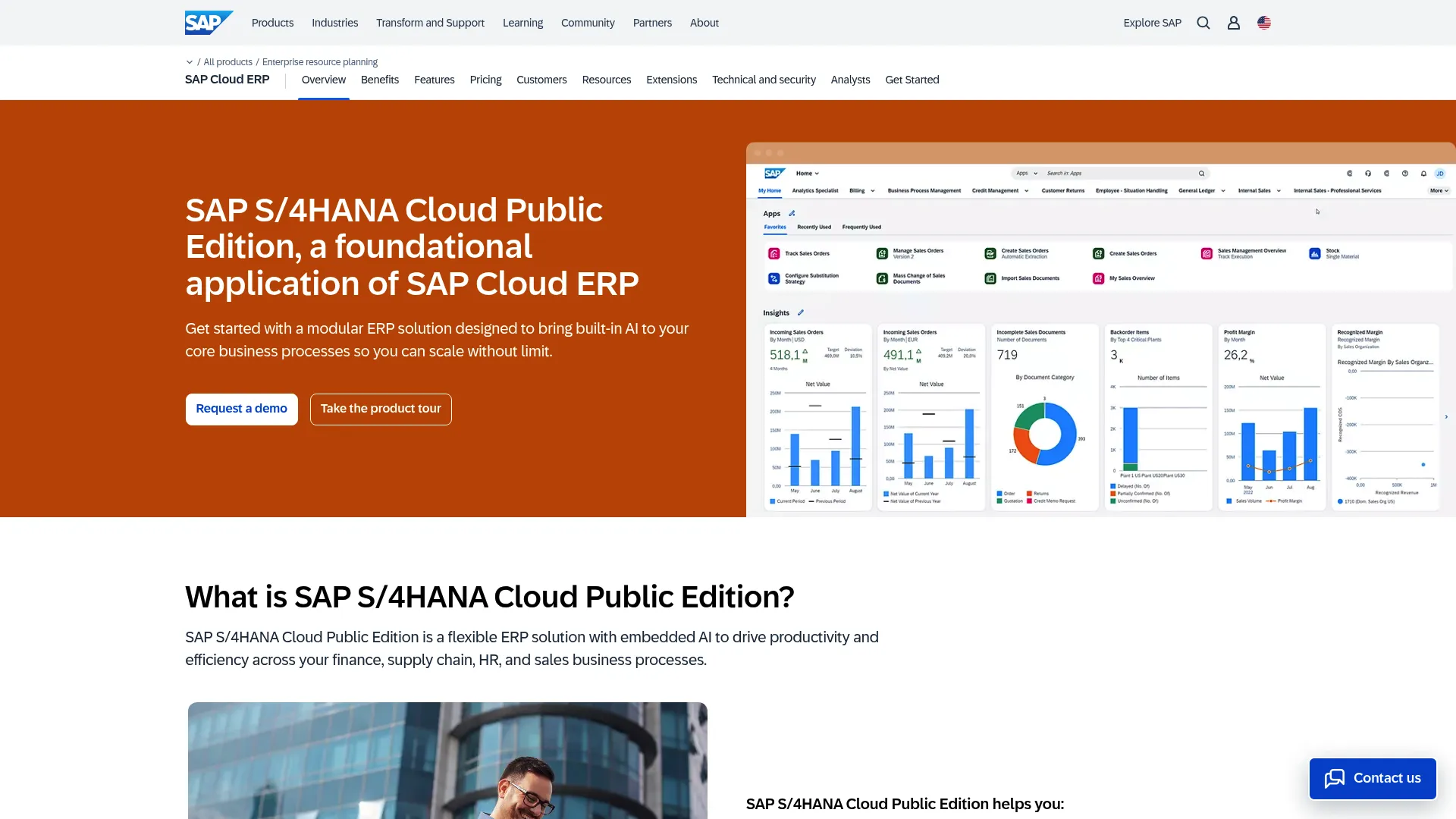Screen dimensions: 1456x819
Task: Open the search magnifier icon
Action: (x=1203, y=23)
